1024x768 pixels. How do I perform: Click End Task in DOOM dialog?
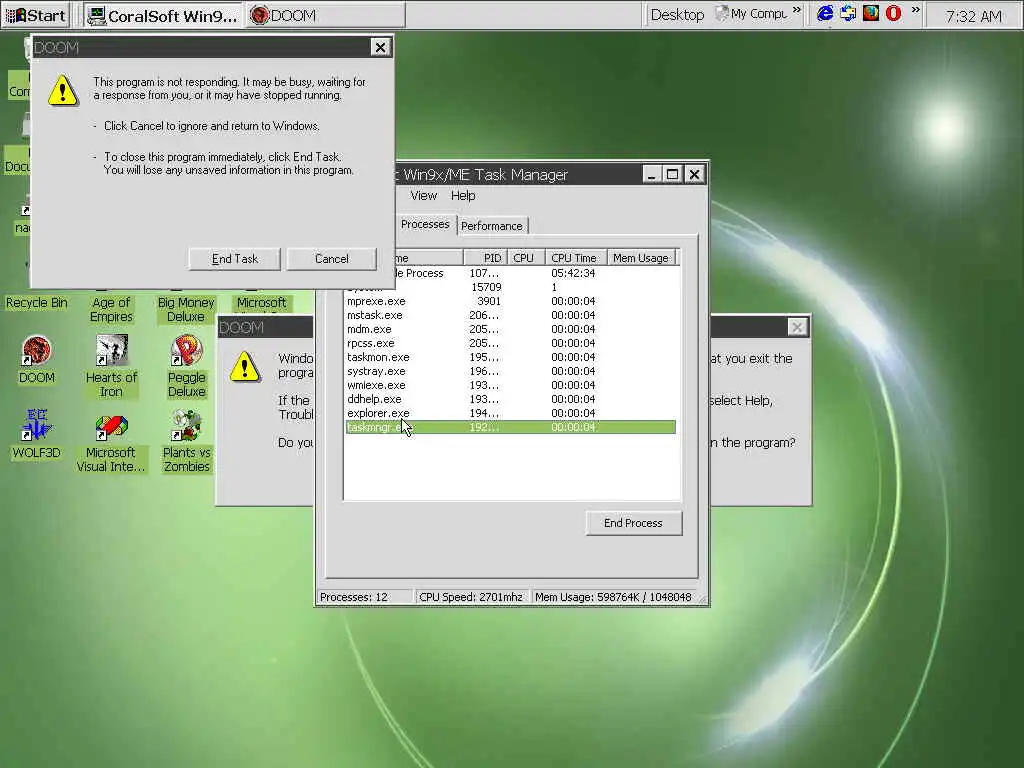pyautogui.click(x=234, y=259)
